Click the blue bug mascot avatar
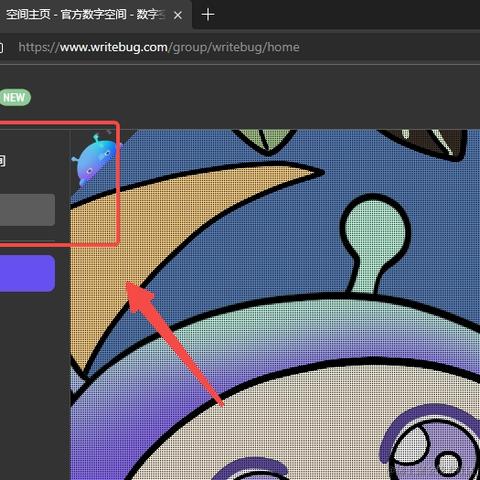 tap(96, 160)
